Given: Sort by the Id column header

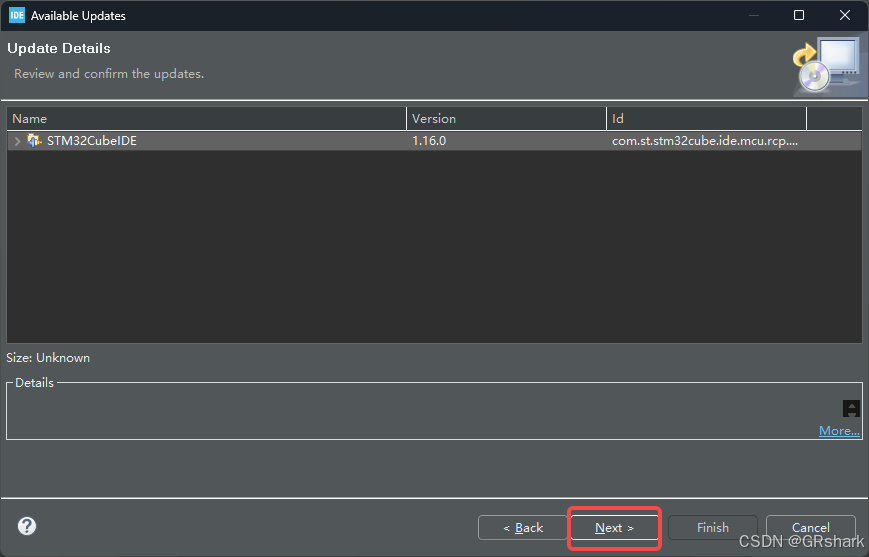Looking at the screenshot, I should tap(707, 119).
